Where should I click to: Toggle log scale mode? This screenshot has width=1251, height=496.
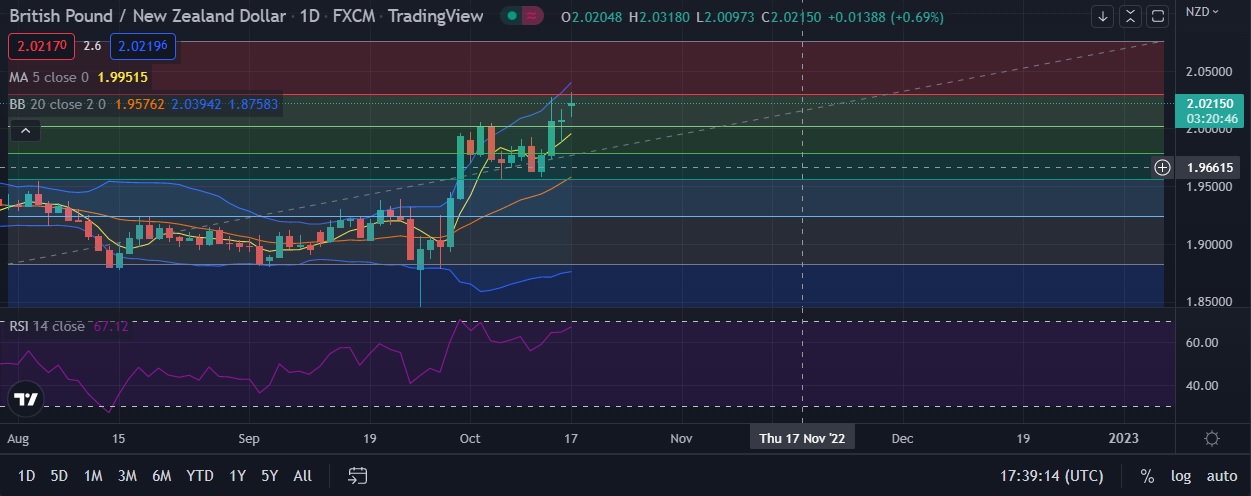point(1181,476)
